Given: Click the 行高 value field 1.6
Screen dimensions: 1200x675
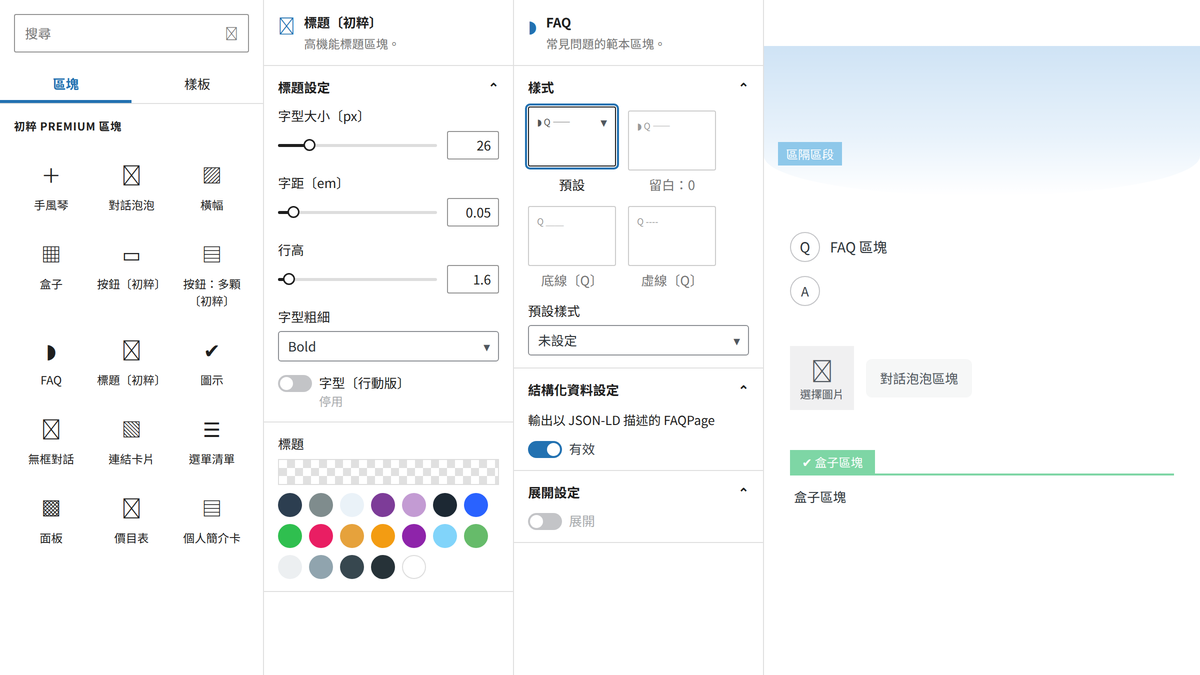Looking at the screenshot, I should [x=473, y=280].
